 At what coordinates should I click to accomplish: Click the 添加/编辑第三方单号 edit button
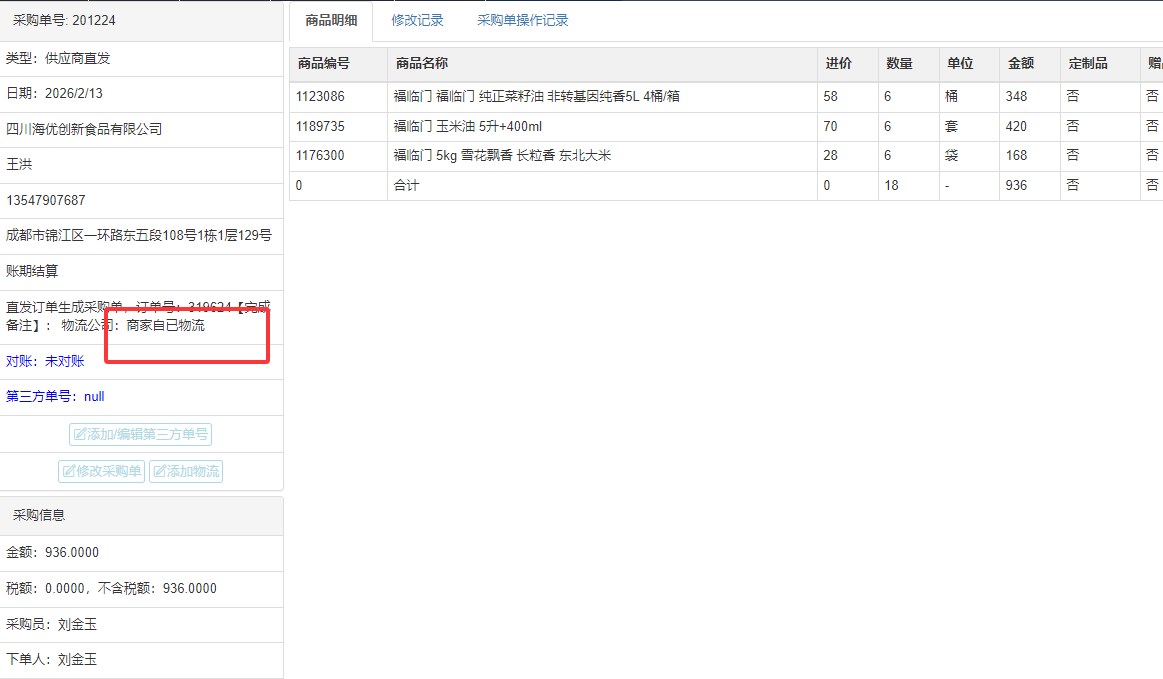click(x=140, y=435)
